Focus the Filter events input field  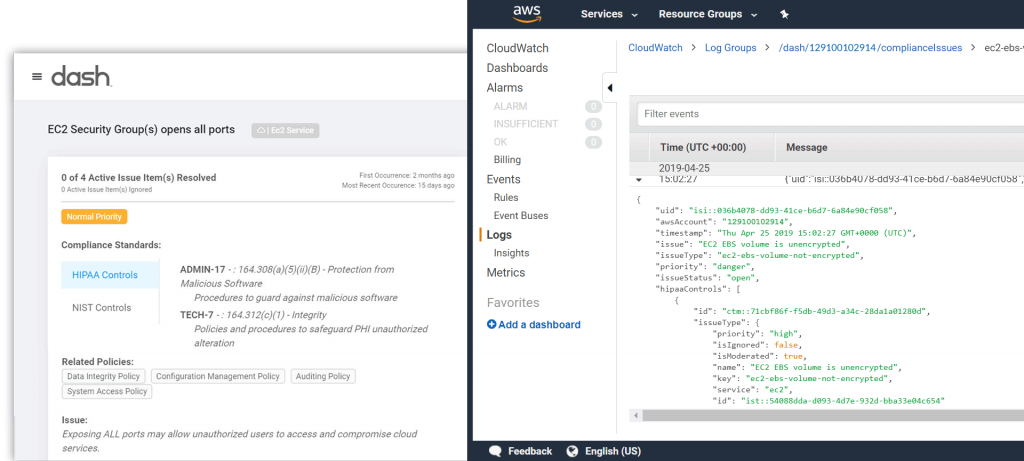coord(830,114)
